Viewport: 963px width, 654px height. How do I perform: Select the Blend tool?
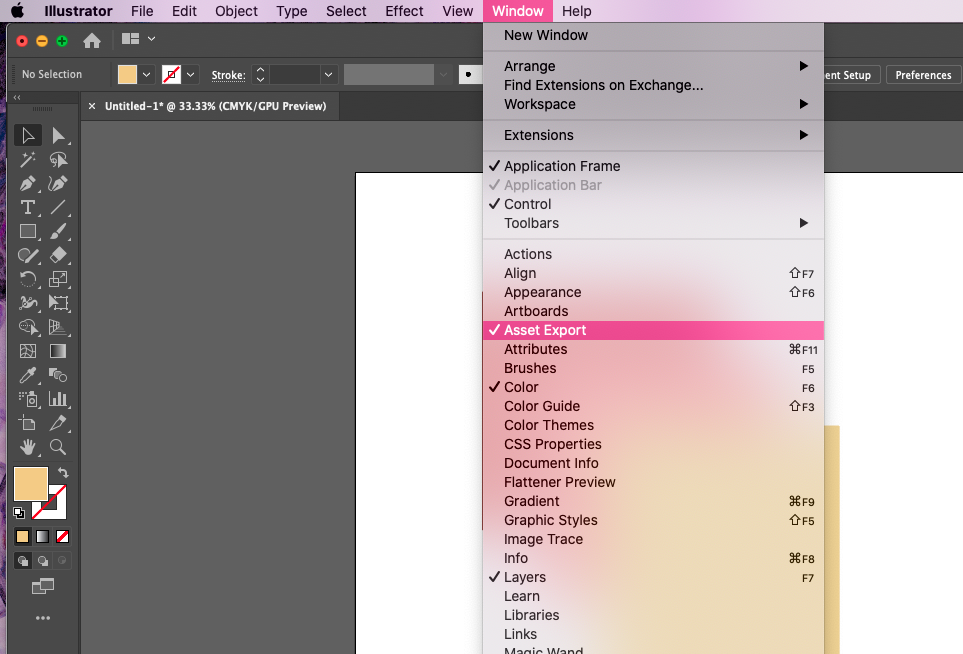pos(58,375)
